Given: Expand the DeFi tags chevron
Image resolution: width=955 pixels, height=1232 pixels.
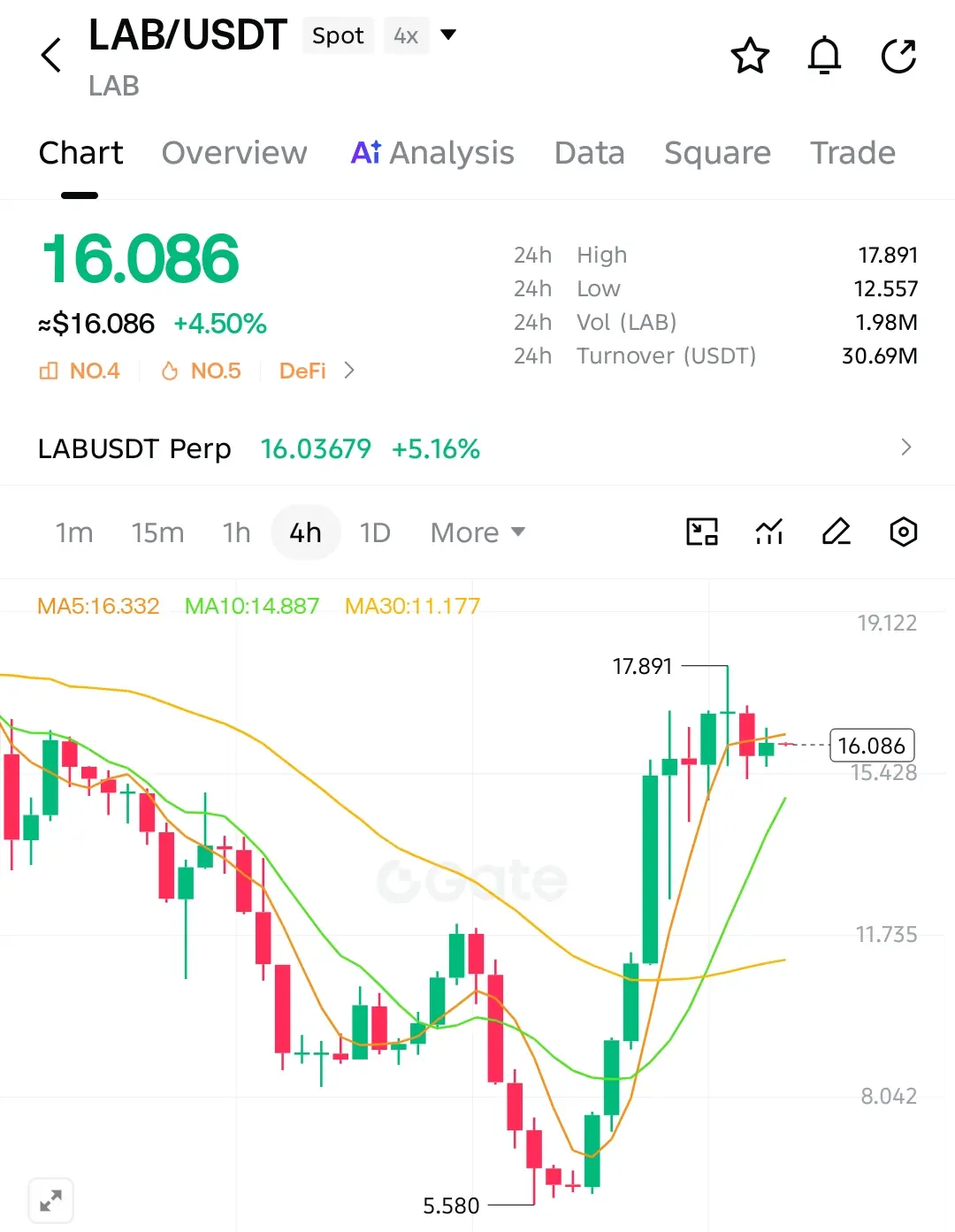Looking at the screenshot, I should click(349, 371).
